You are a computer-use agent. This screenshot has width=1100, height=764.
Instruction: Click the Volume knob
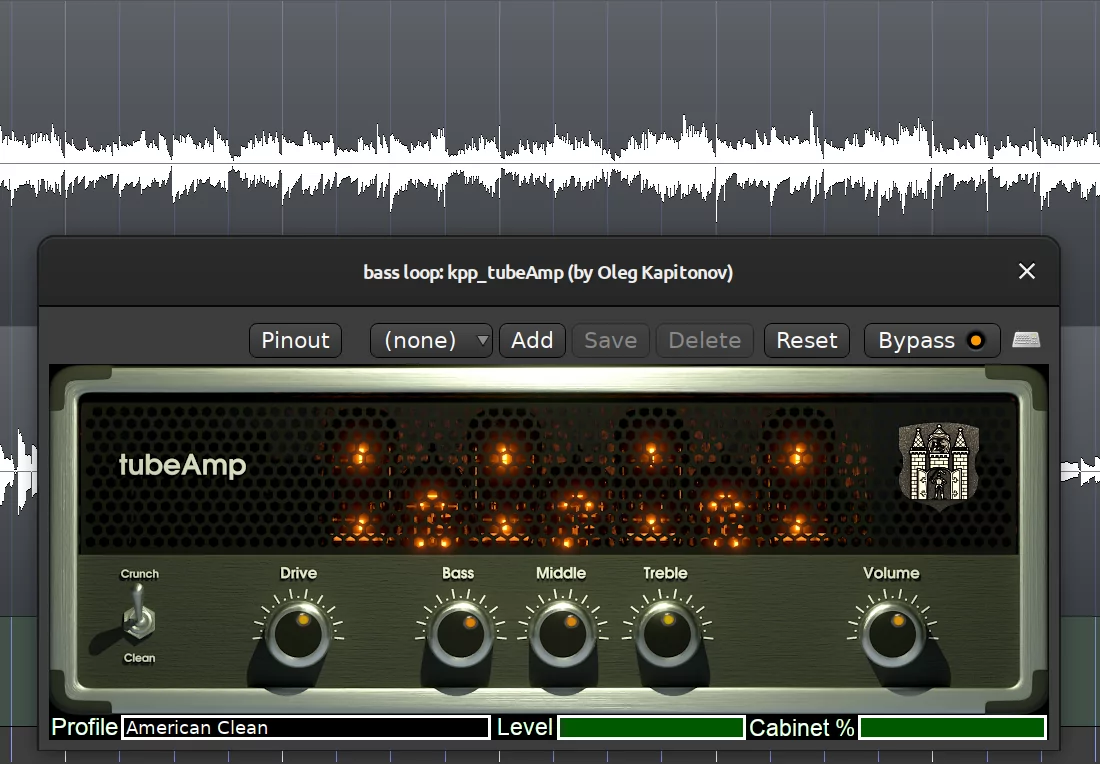coord(892,634)
